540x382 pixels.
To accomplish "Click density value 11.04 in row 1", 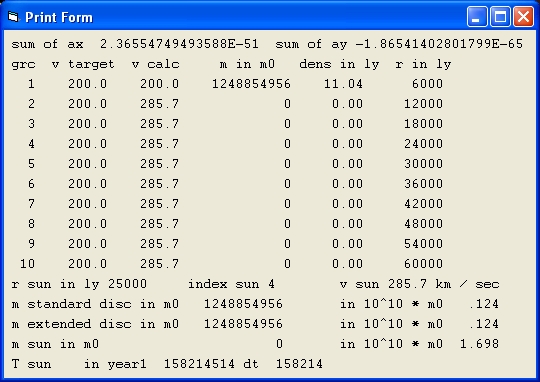I will [x=343, y=84].
